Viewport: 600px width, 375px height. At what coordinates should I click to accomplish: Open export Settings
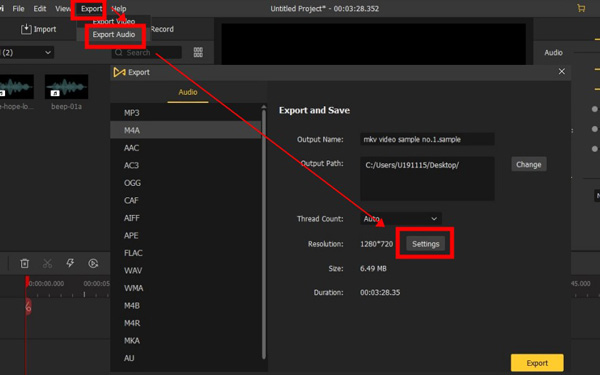point(426,244)
